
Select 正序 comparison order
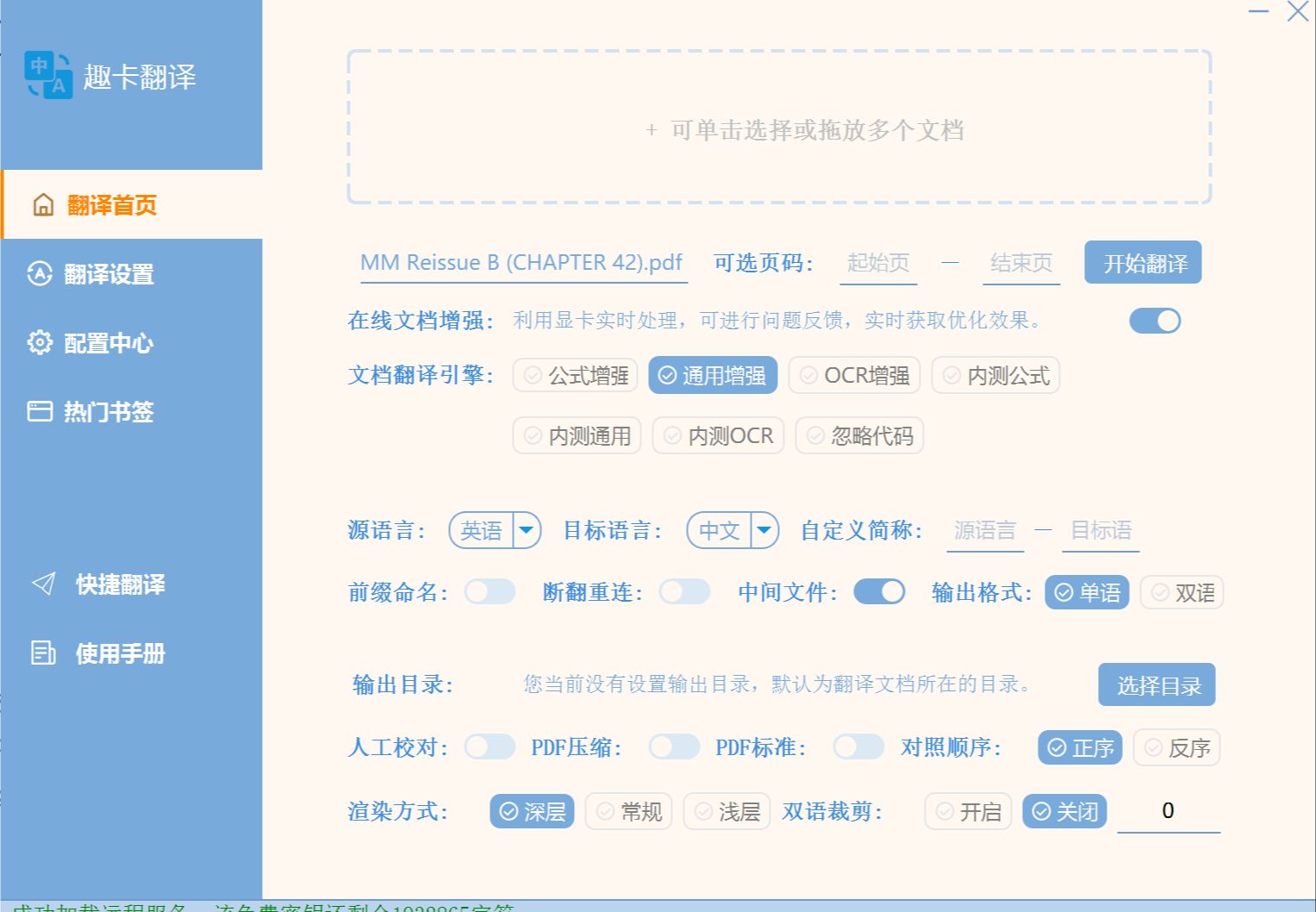click(1081, 747)
